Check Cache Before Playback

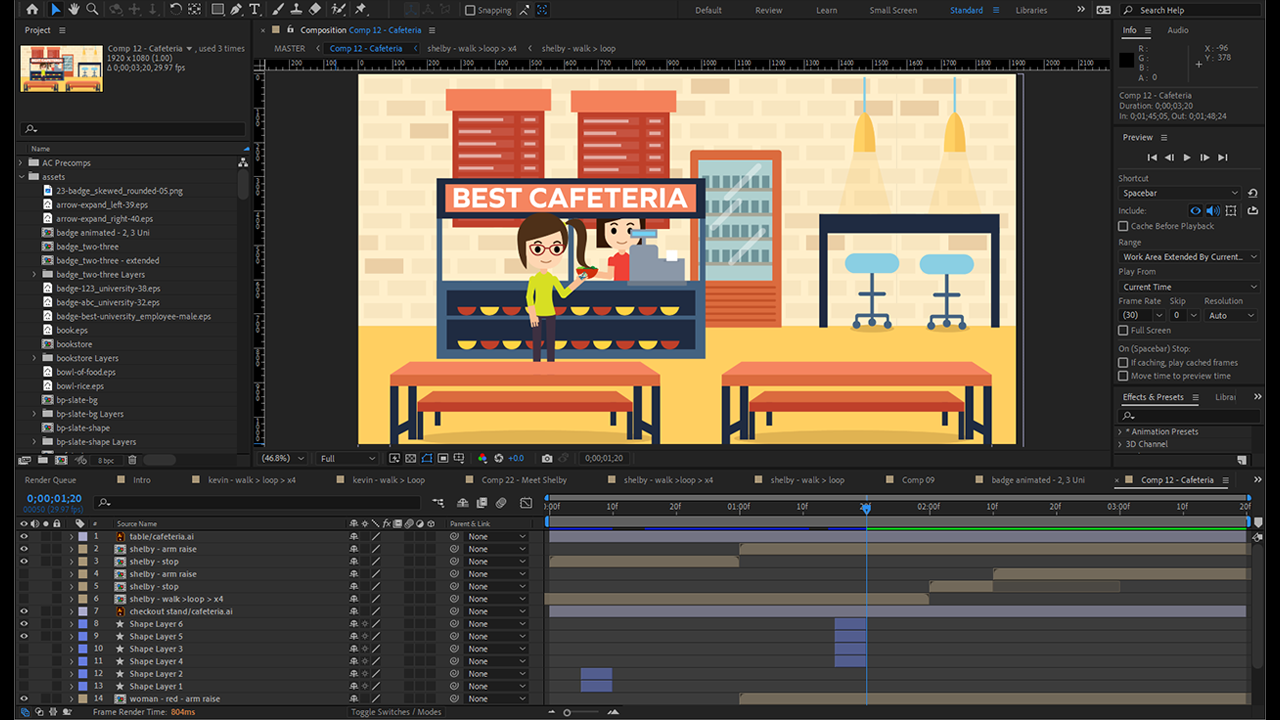click(x=1123, y=226)
